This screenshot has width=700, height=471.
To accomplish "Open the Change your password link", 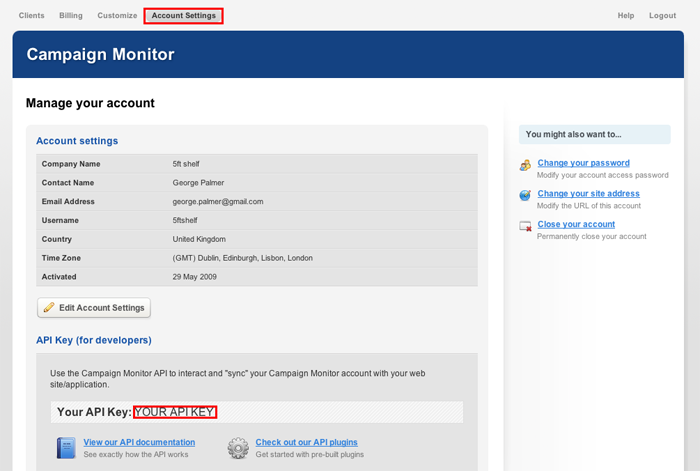I will point(583,163).
